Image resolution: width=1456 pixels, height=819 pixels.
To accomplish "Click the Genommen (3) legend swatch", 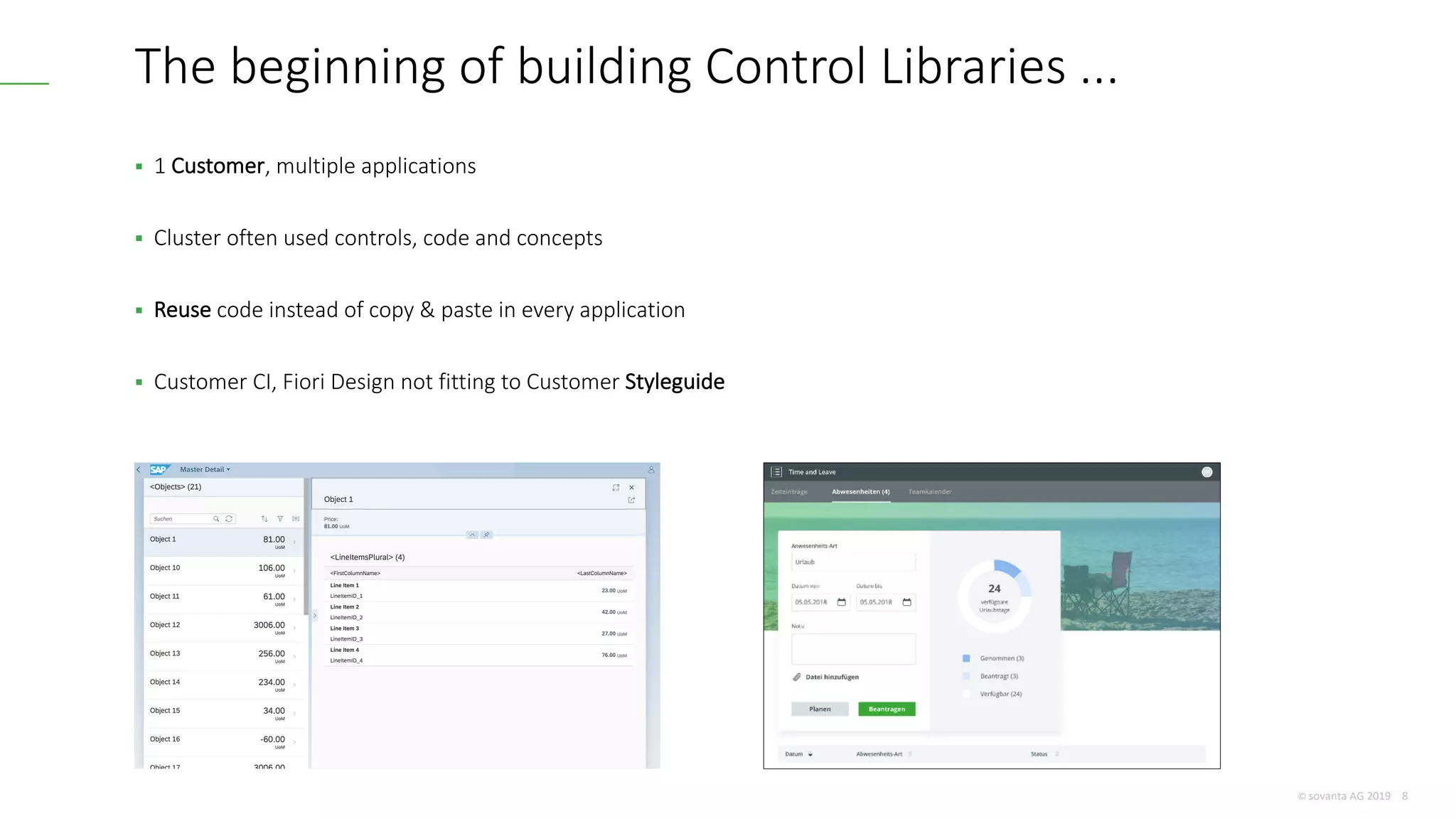I will click(x=966, y=658).
